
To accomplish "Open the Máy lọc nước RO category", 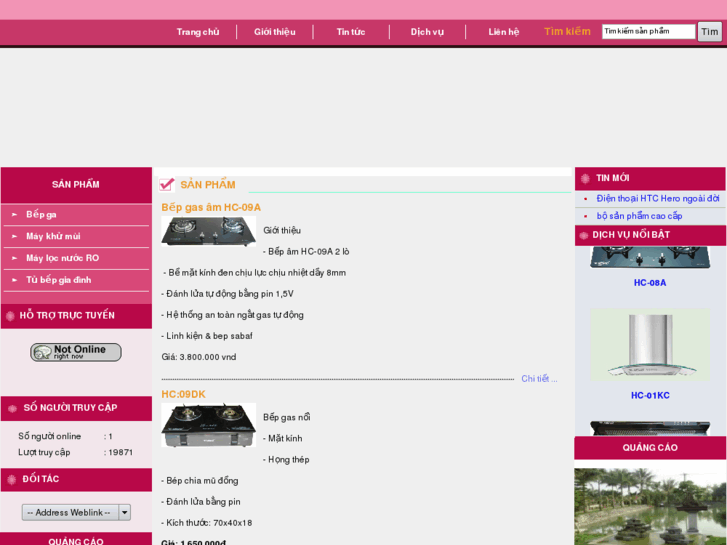I will pos(63,258).
